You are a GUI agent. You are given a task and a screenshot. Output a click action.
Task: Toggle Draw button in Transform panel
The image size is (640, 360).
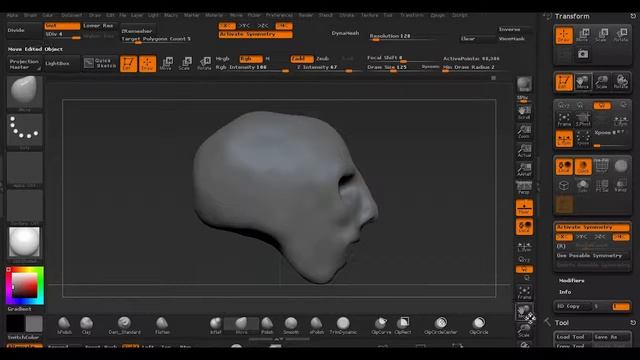[564, 35]
